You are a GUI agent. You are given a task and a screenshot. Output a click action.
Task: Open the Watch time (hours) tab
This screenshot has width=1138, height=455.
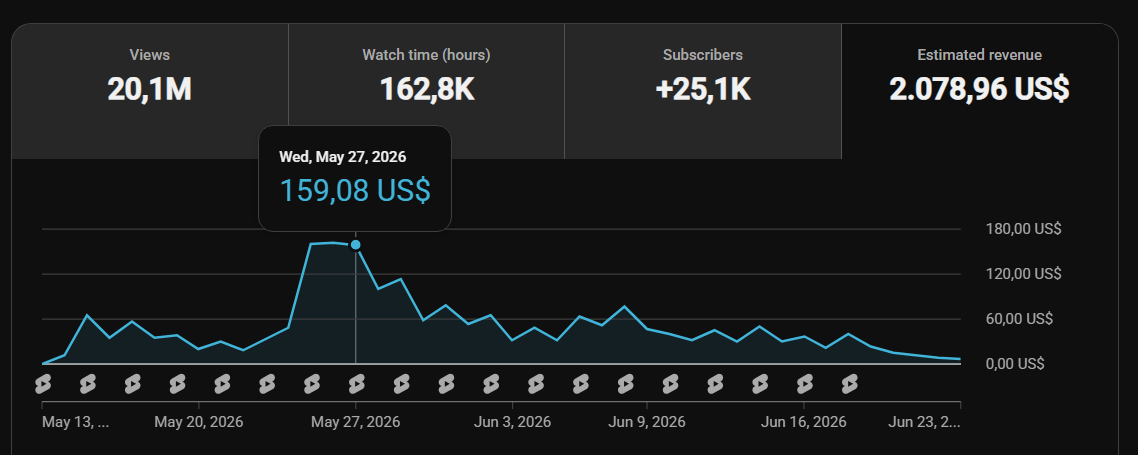[426, 91]
